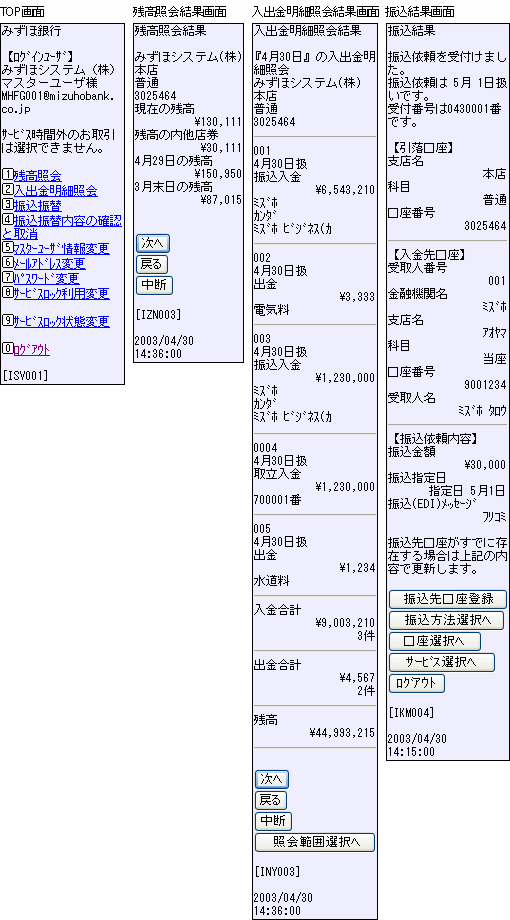Click the 電気料 description text
510x920 pixels.
[271, 310]
